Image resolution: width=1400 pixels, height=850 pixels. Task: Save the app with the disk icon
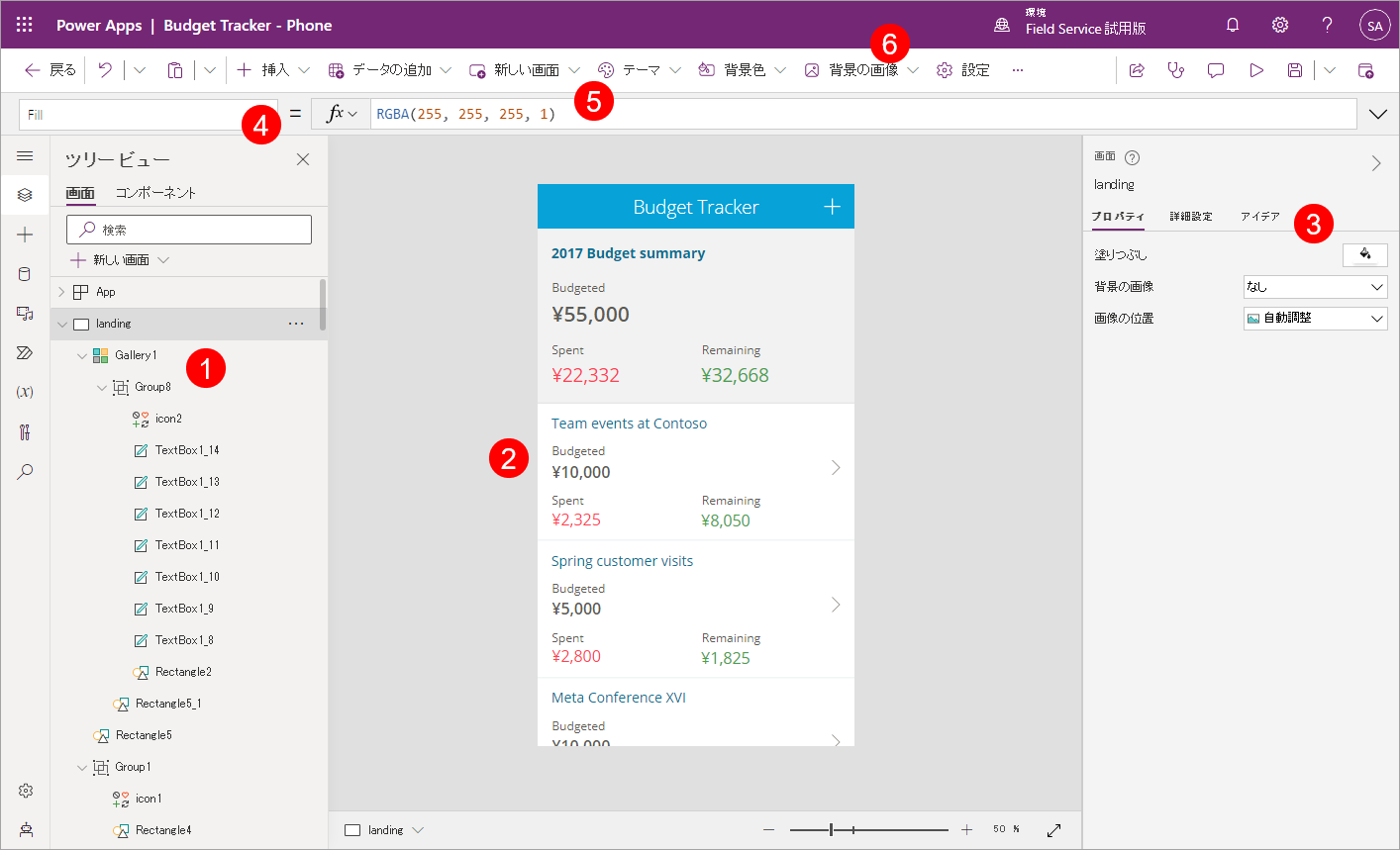1295,70
